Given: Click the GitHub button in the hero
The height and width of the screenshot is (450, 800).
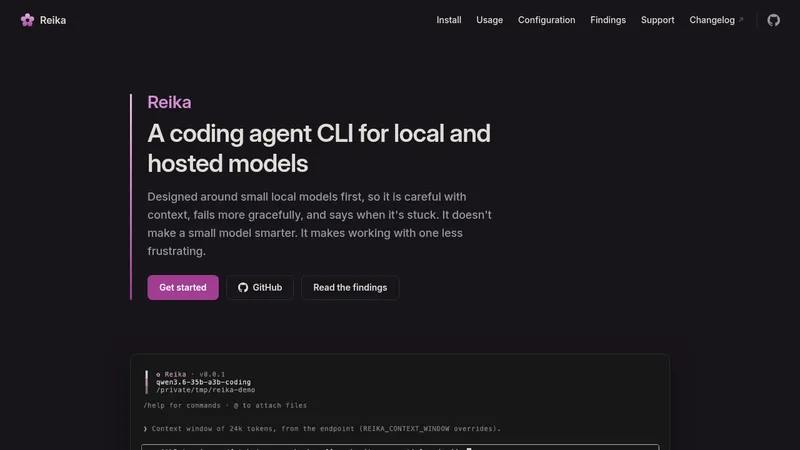Looking at the screenshot, I should (x=260, y=287).
